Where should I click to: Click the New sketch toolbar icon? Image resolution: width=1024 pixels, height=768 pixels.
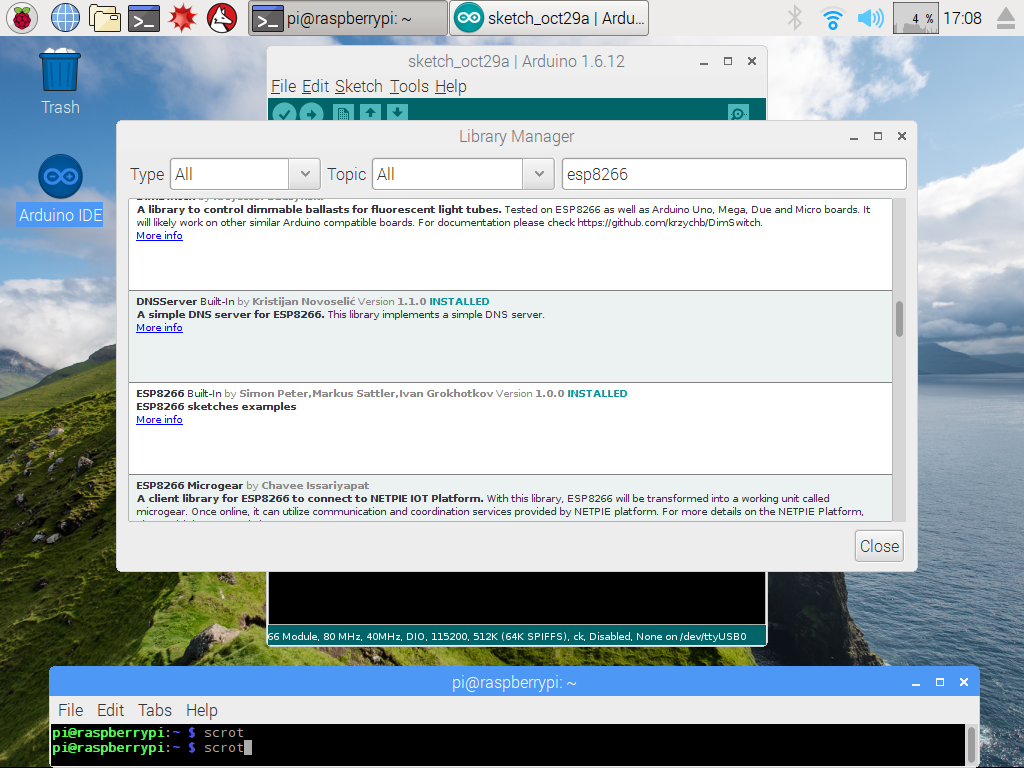[x=343, y=113]
